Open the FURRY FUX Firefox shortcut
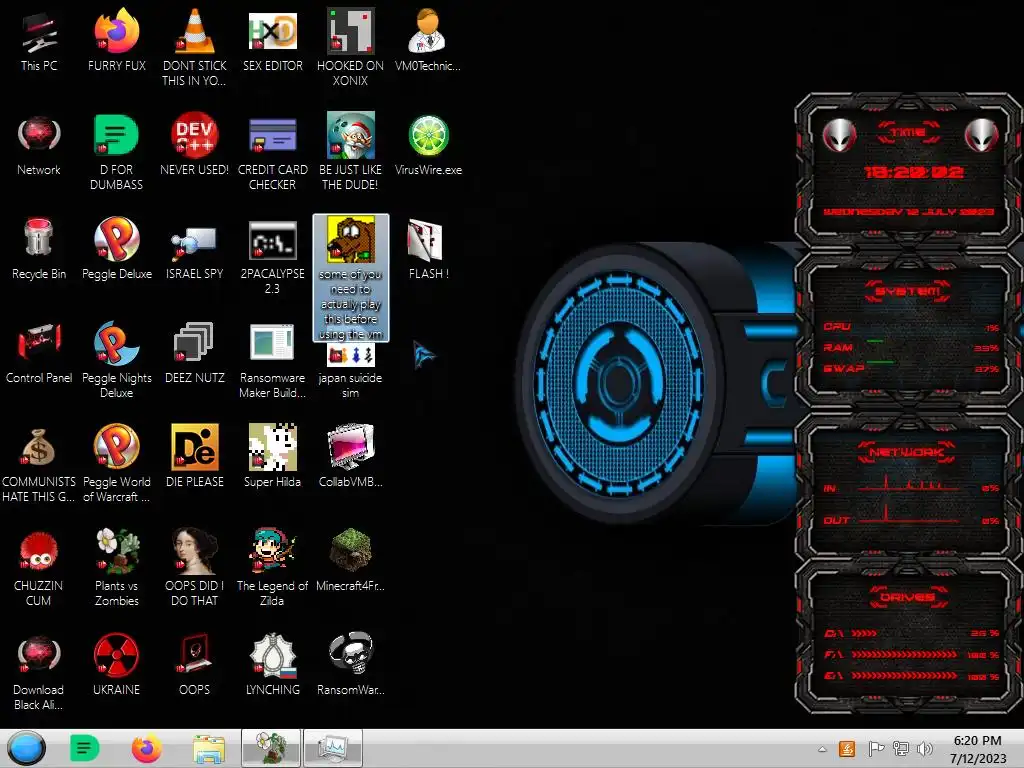1024x768 pixels. coord(116,31)
